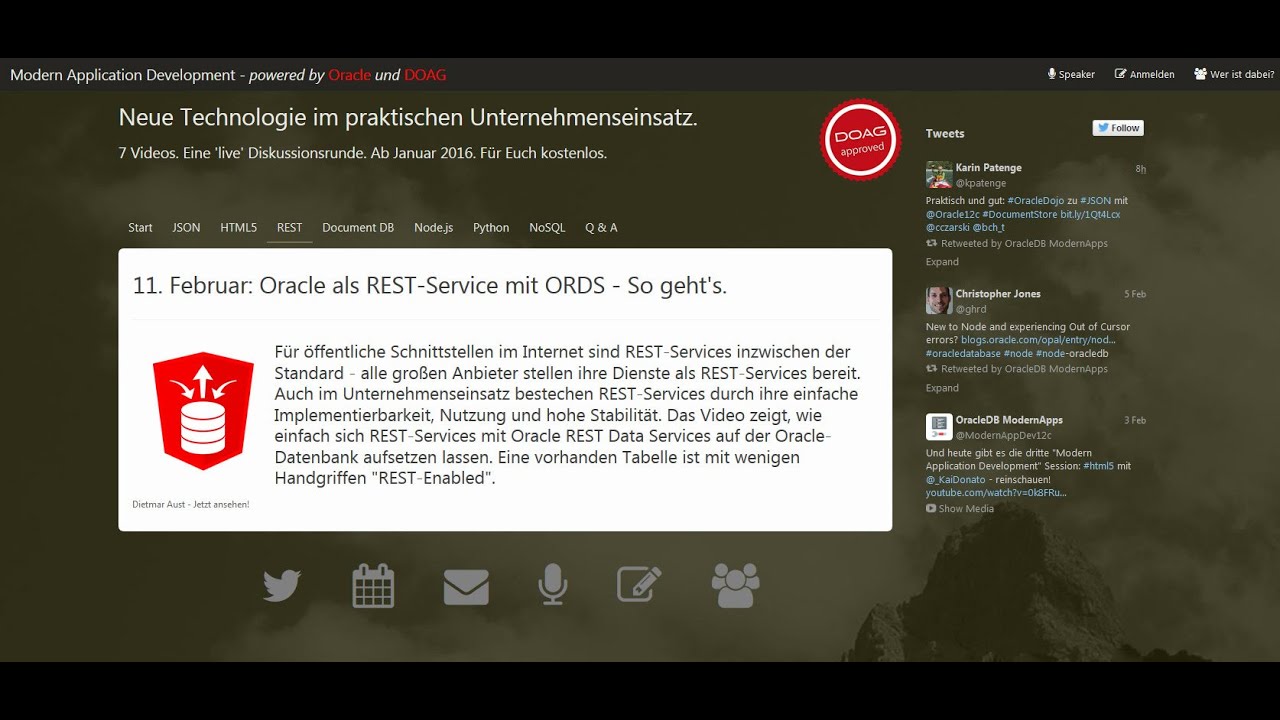Click Modern Application Development site title
This screenshot has width=1280, height=720.
click(228, 75)
